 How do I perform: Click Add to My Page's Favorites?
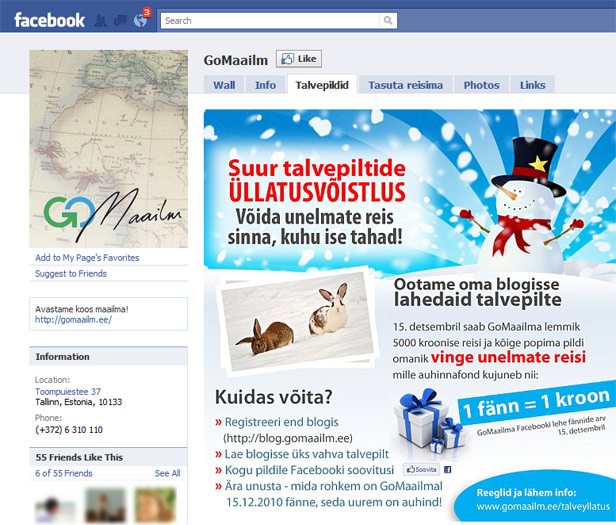(x=87, y=258)
